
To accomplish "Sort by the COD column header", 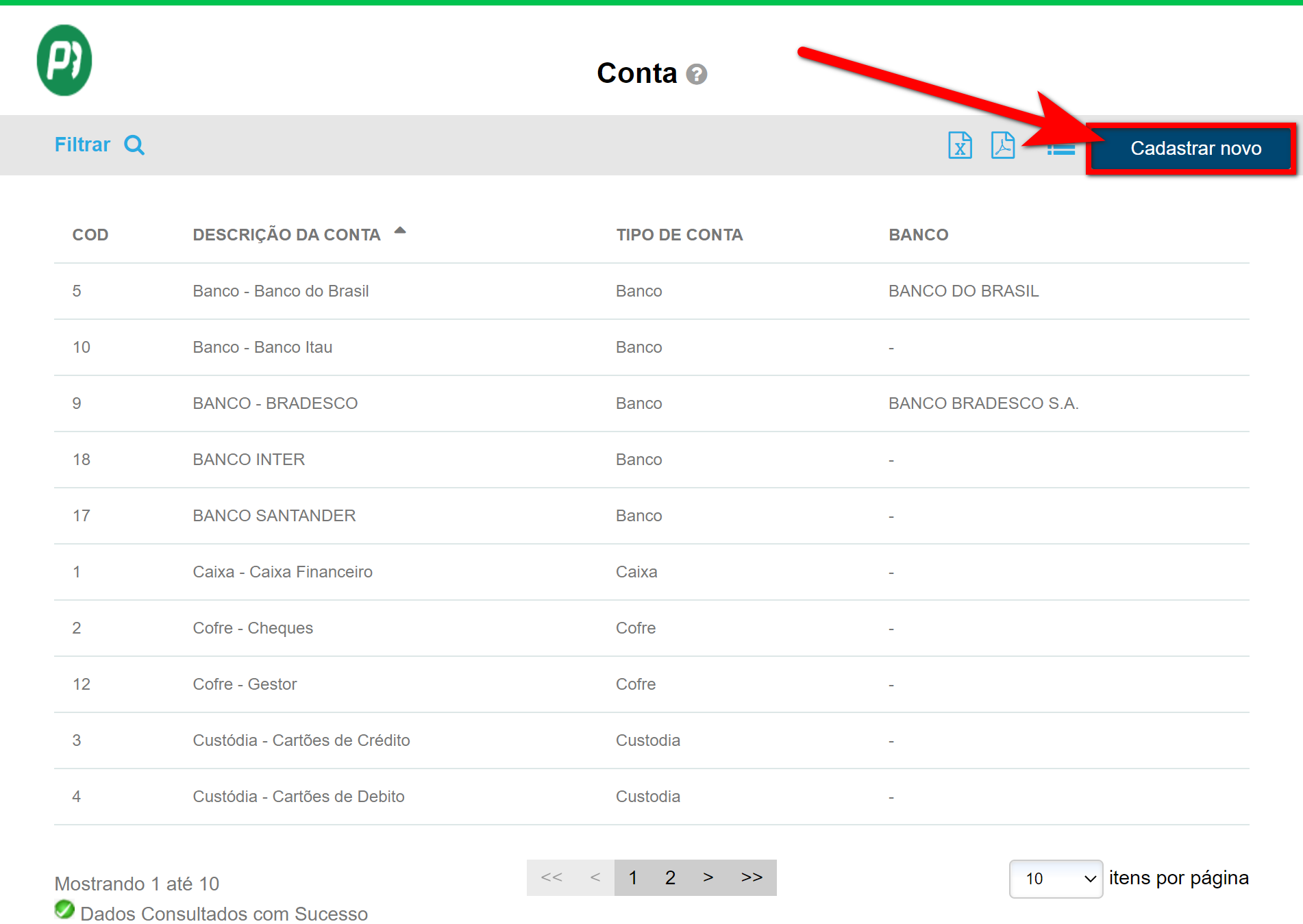I will (x=90, y=235).
